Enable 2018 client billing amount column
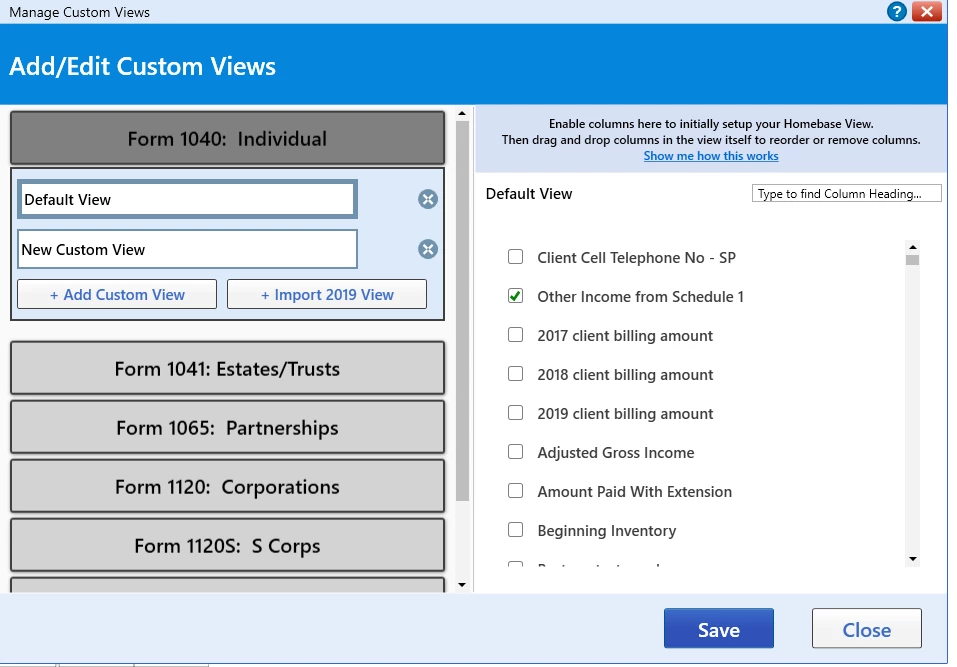The image size is (957, 667). [516, 373]
